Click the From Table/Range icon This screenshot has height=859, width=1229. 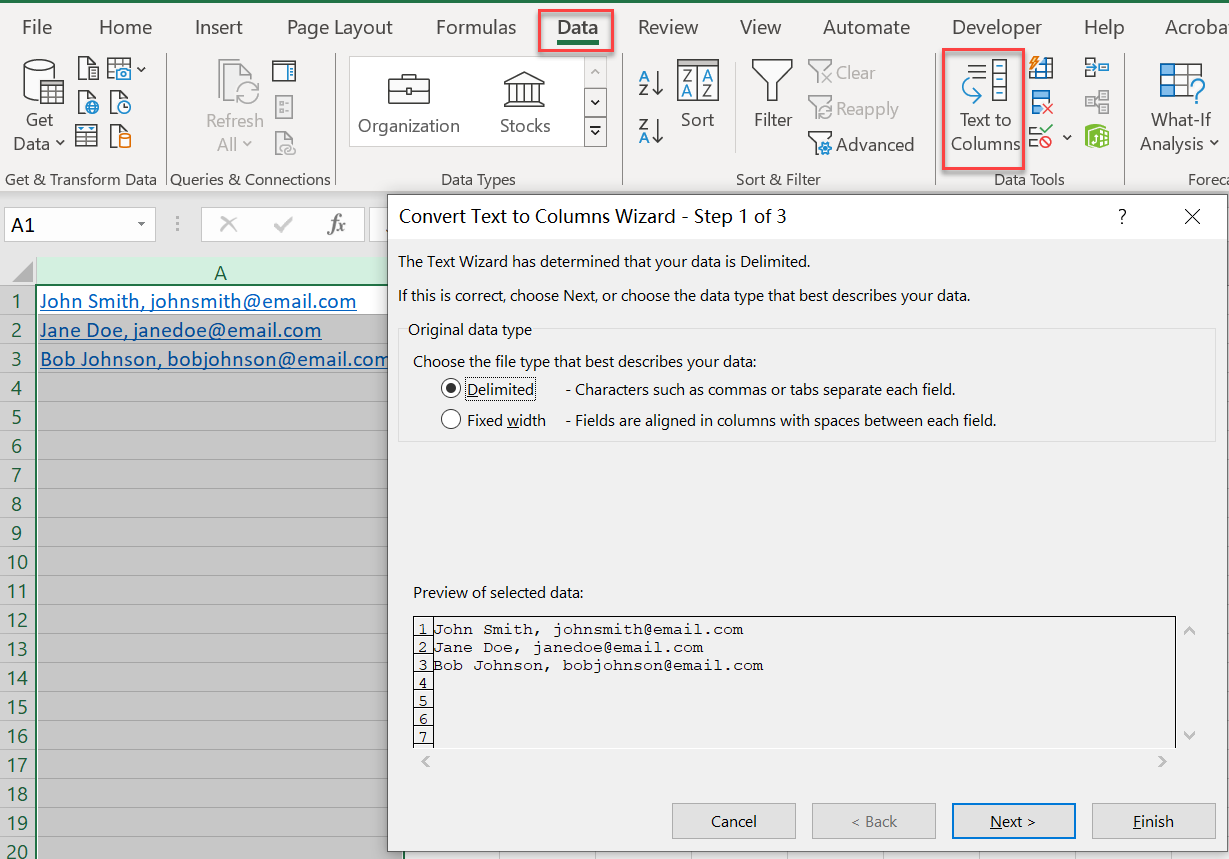[88, 136]
